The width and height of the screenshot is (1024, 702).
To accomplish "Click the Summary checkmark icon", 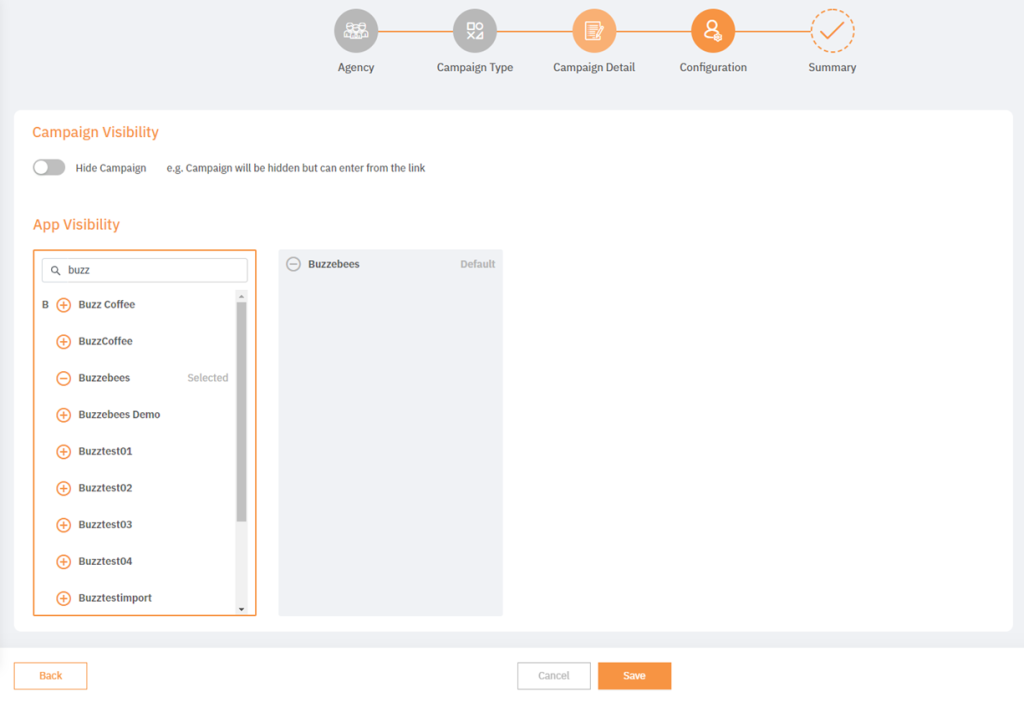I will tap(832, 30).
